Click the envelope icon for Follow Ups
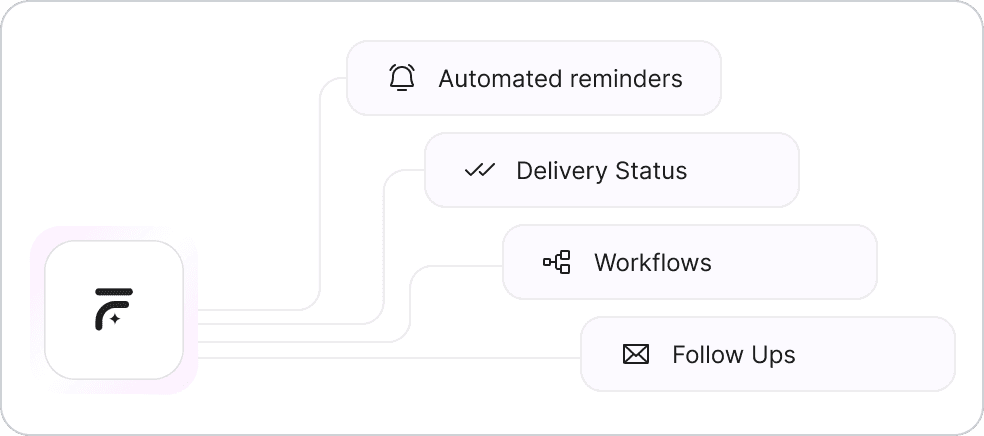Screen dimensions: 984x436 coord(636,354)
